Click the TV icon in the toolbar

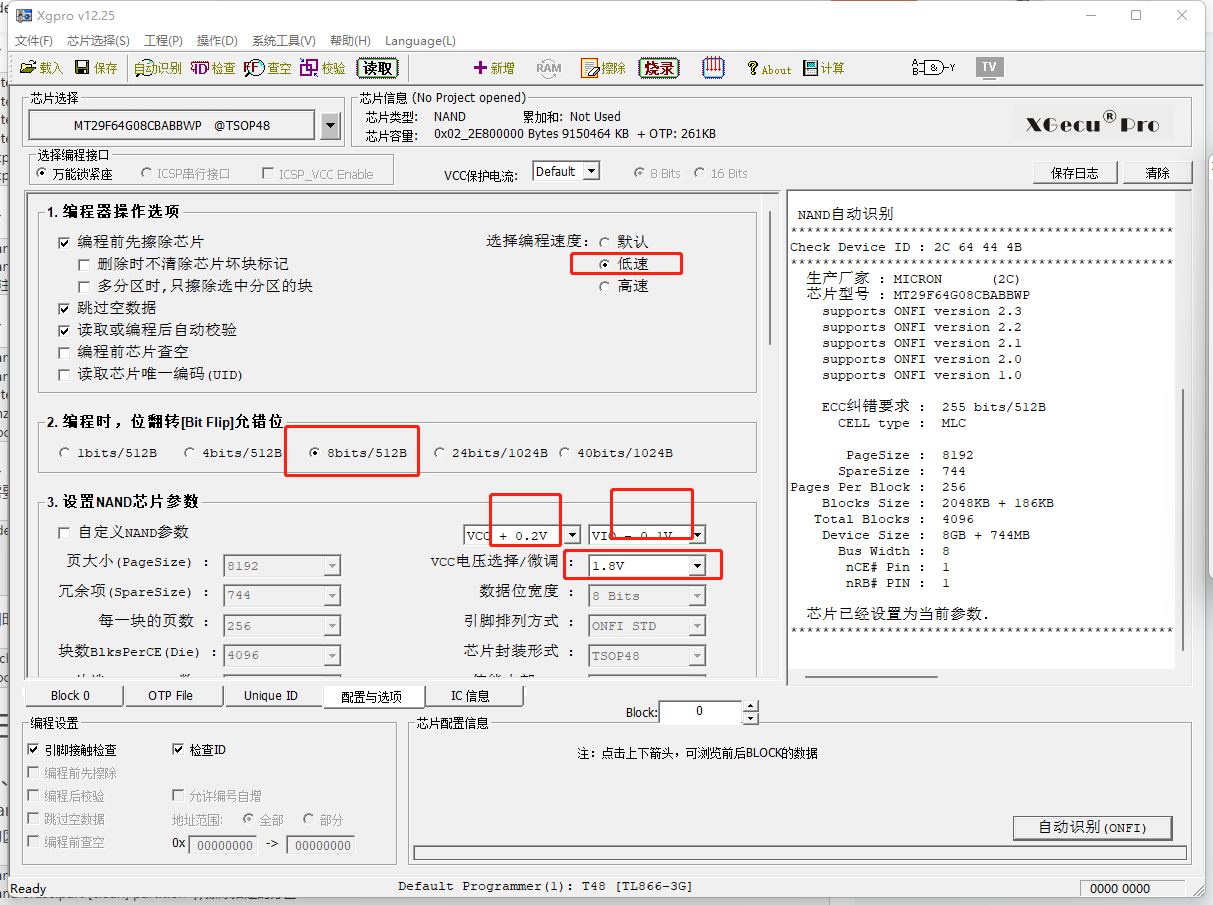(988, 67)
